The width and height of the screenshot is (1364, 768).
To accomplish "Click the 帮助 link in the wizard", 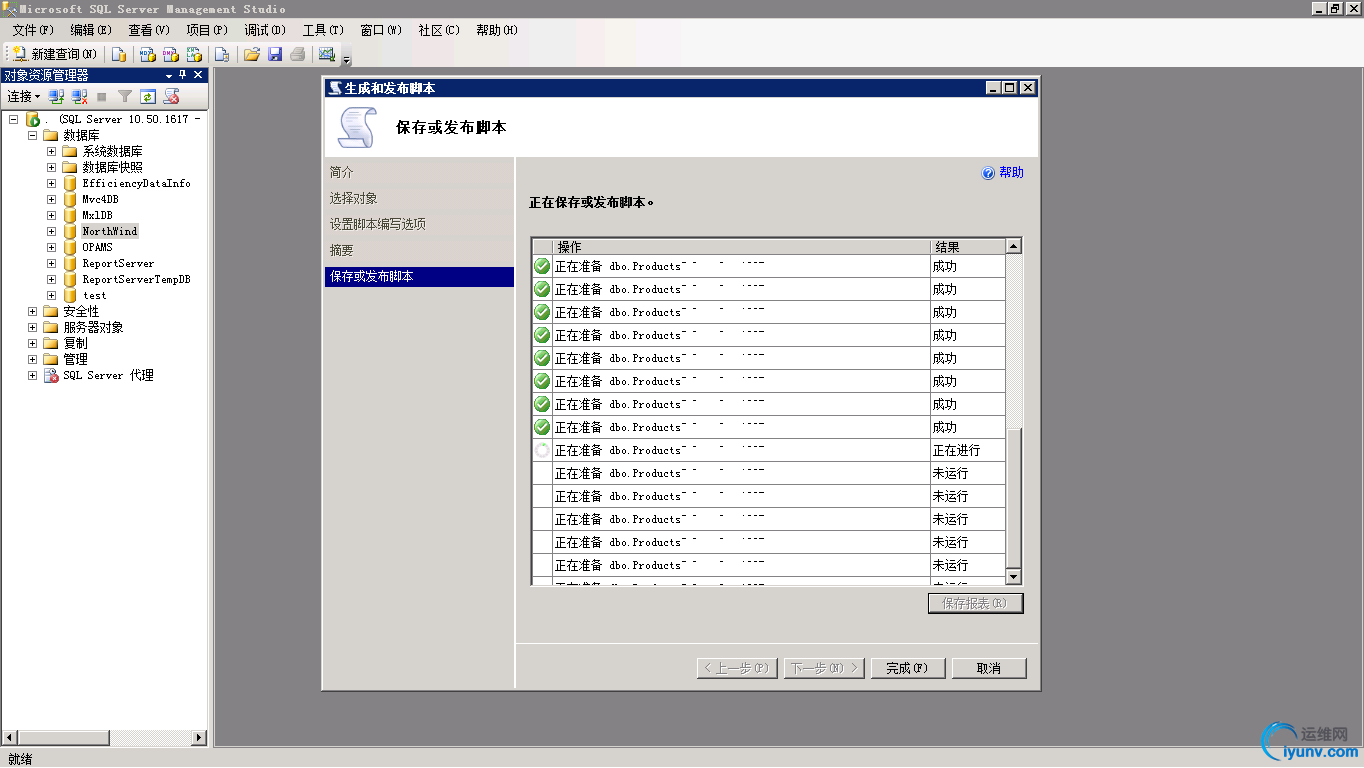I will [1003, 172].
